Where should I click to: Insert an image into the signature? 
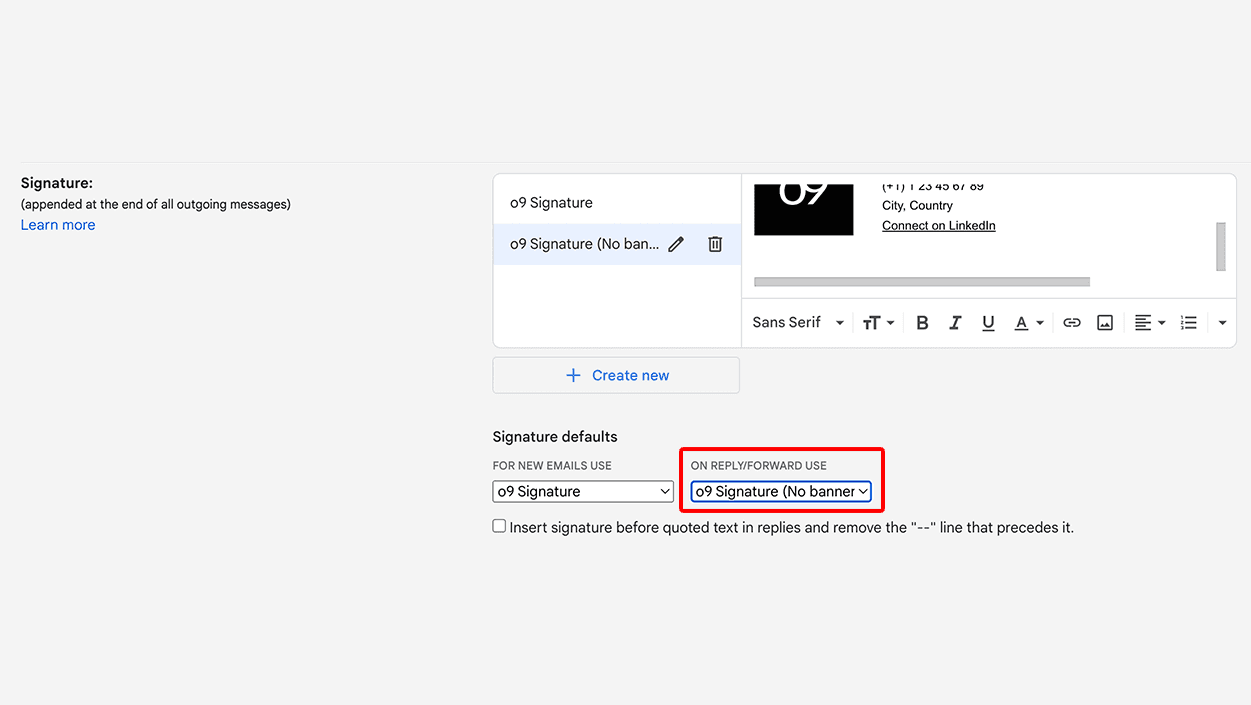click(x=1105, y=322)
